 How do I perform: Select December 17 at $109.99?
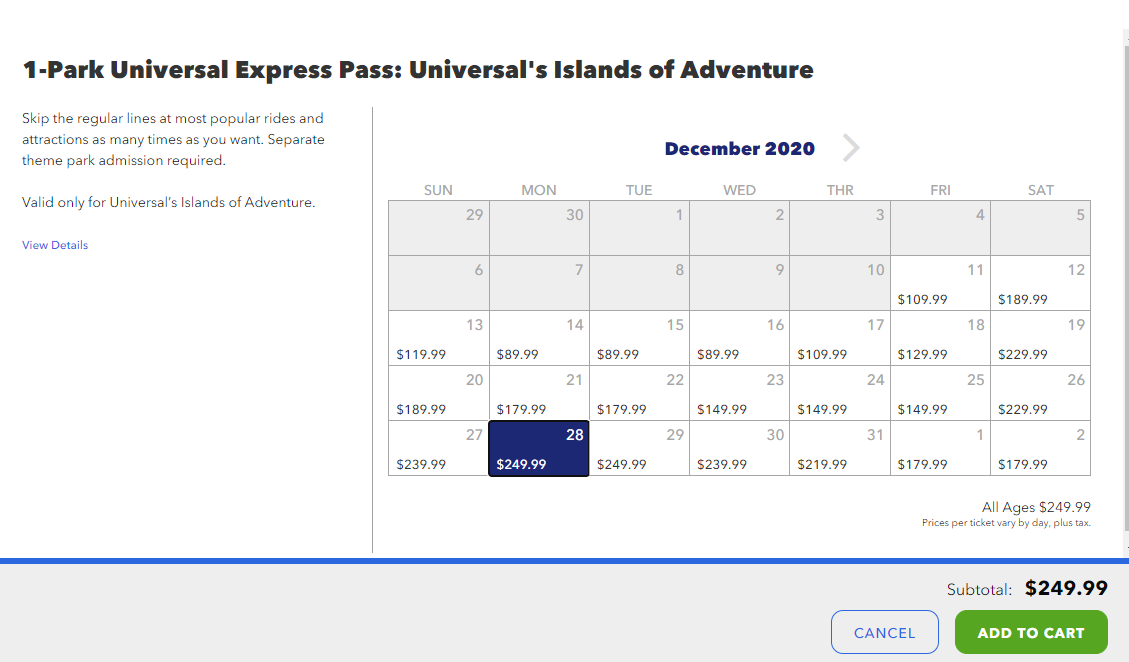(840, 338)
